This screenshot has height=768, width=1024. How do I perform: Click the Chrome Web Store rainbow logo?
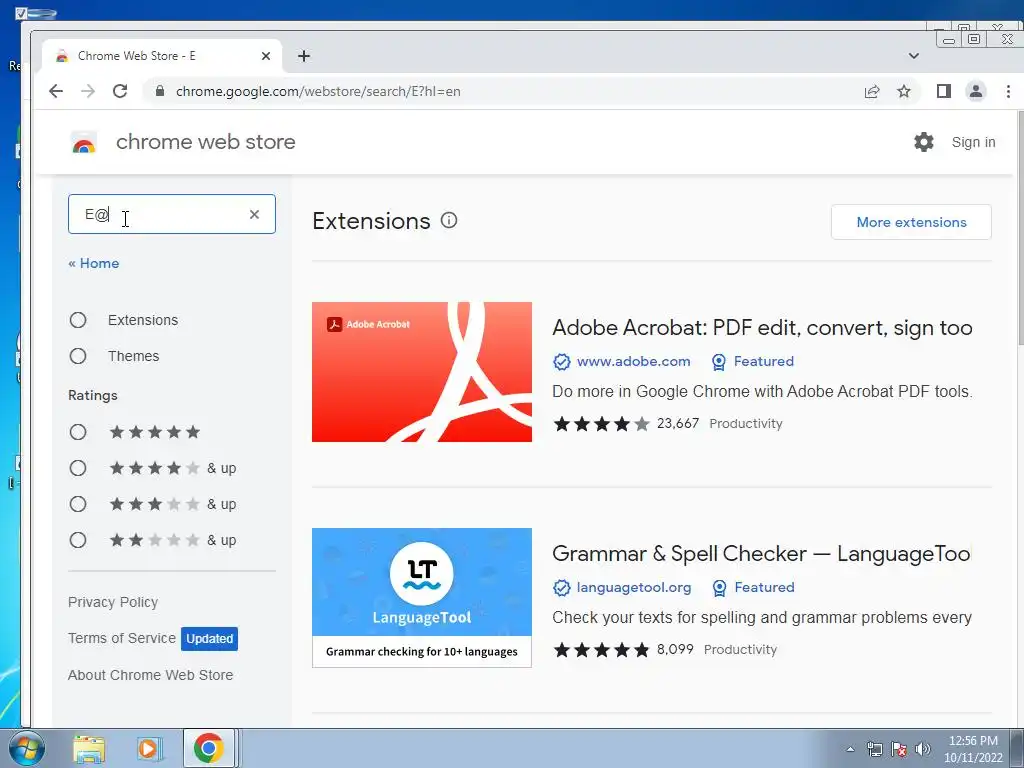[x=84, y=142]
